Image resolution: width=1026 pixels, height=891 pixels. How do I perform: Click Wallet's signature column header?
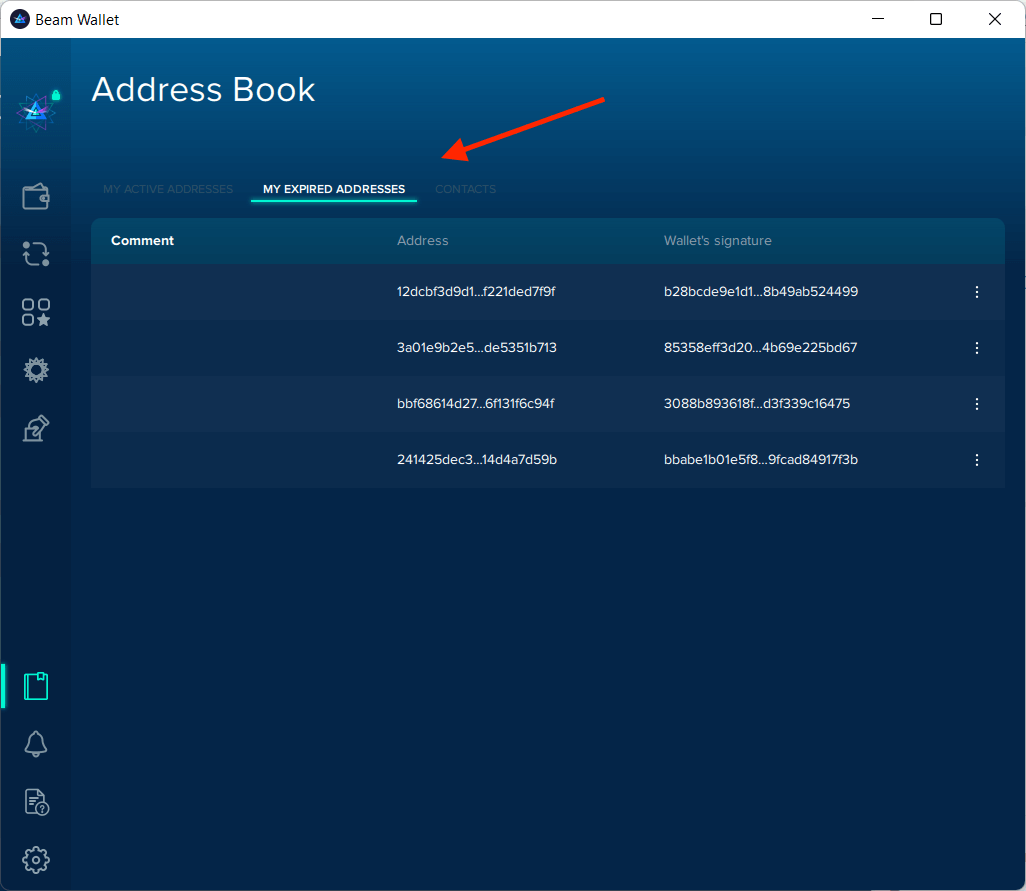[x=717, y=241]
